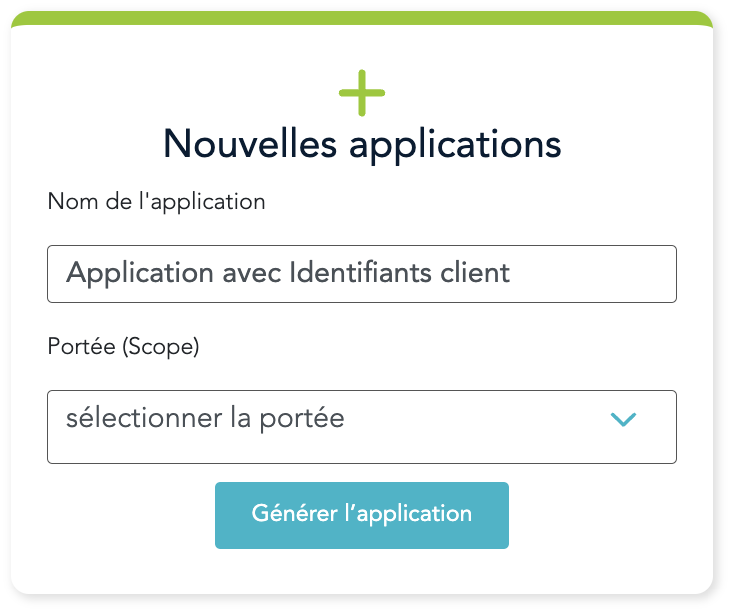Click the word 'Nouvelles' in the title
The height and width of the screenshot is (616, 732).
pyautogui.click(x=249, y=144)
